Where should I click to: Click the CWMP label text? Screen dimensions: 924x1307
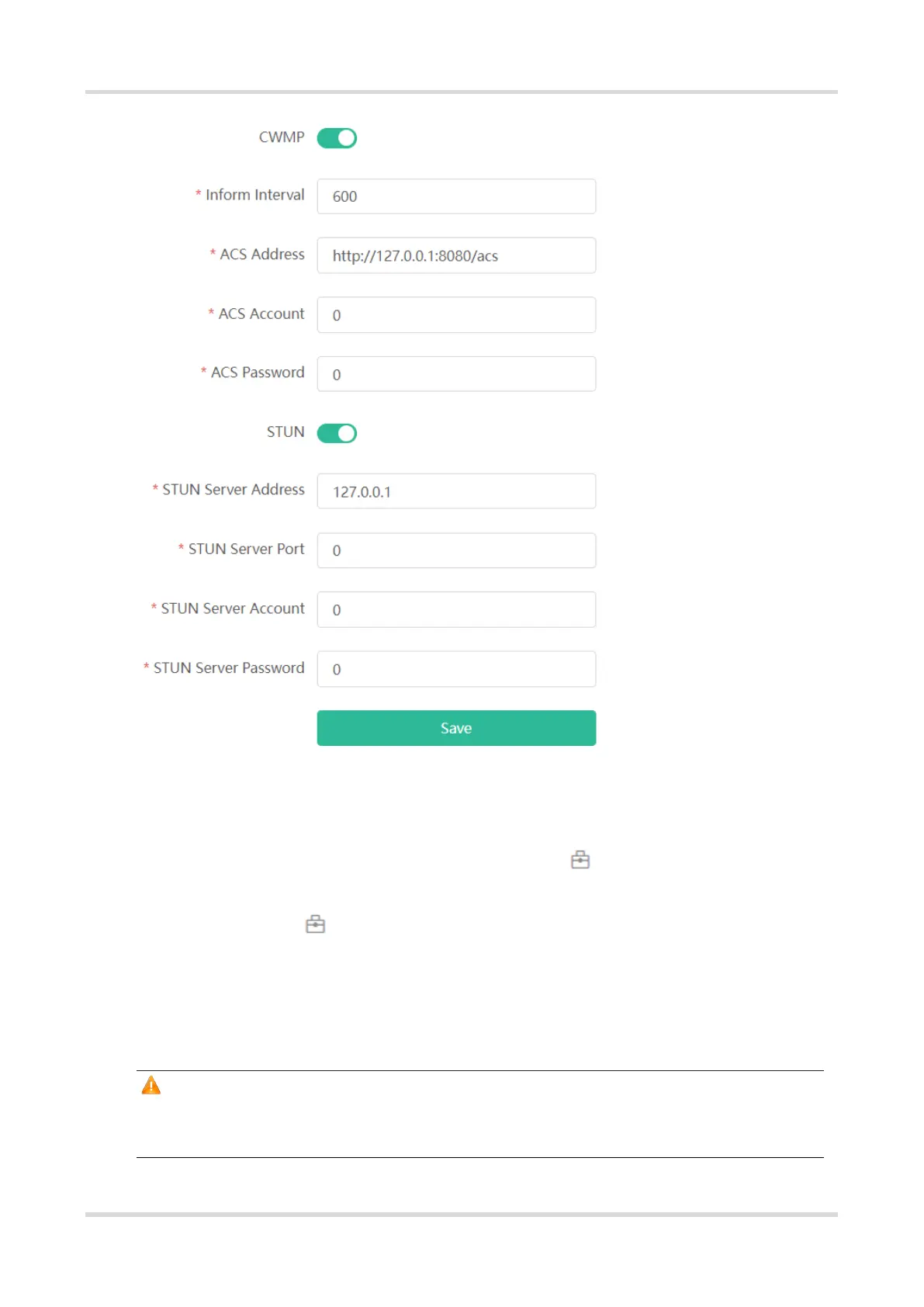click(x=282, y=137)
